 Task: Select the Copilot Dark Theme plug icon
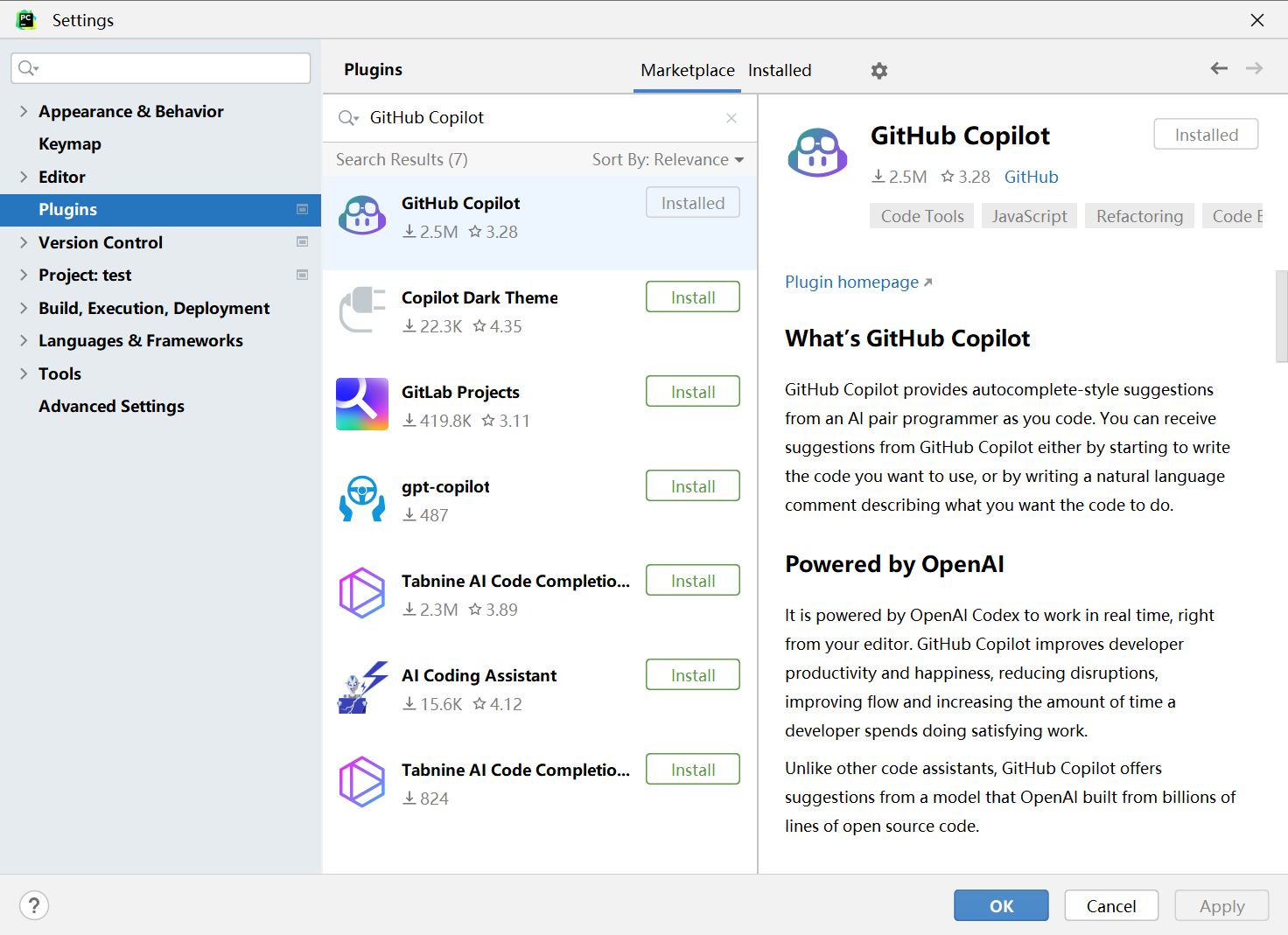[x=362, y=310]
